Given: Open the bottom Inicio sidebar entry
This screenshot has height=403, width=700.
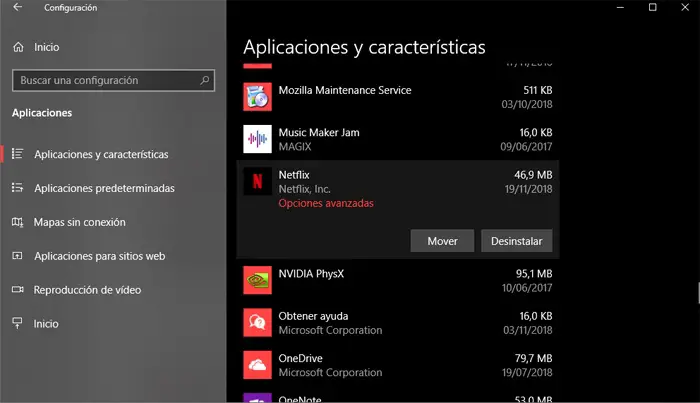Looking at the screenshot, I should 46,324.
